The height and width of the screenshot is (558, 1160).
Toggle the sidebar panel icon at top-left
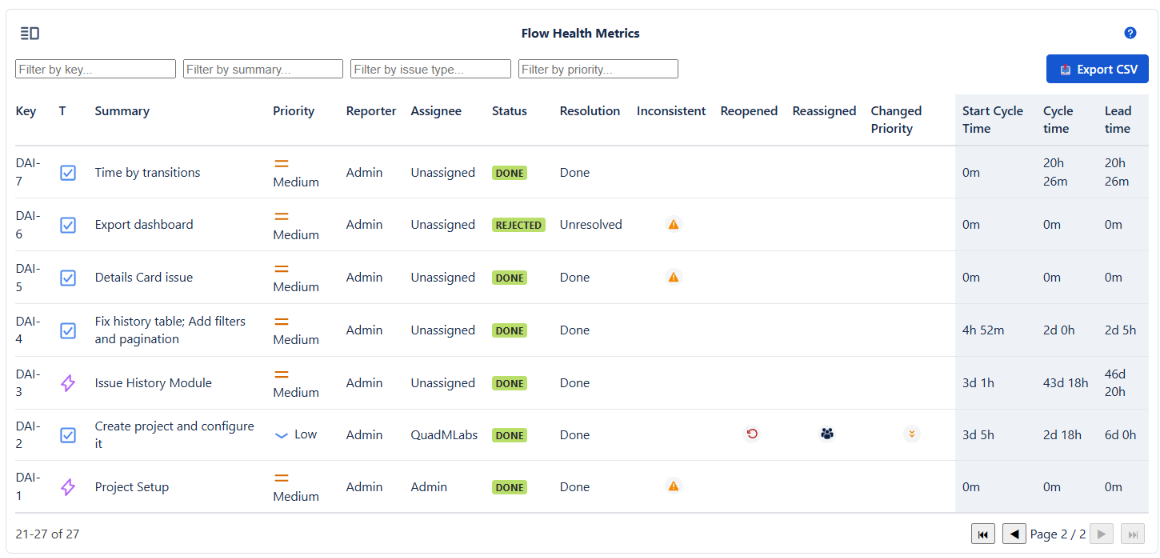click(x=30, y=34)
